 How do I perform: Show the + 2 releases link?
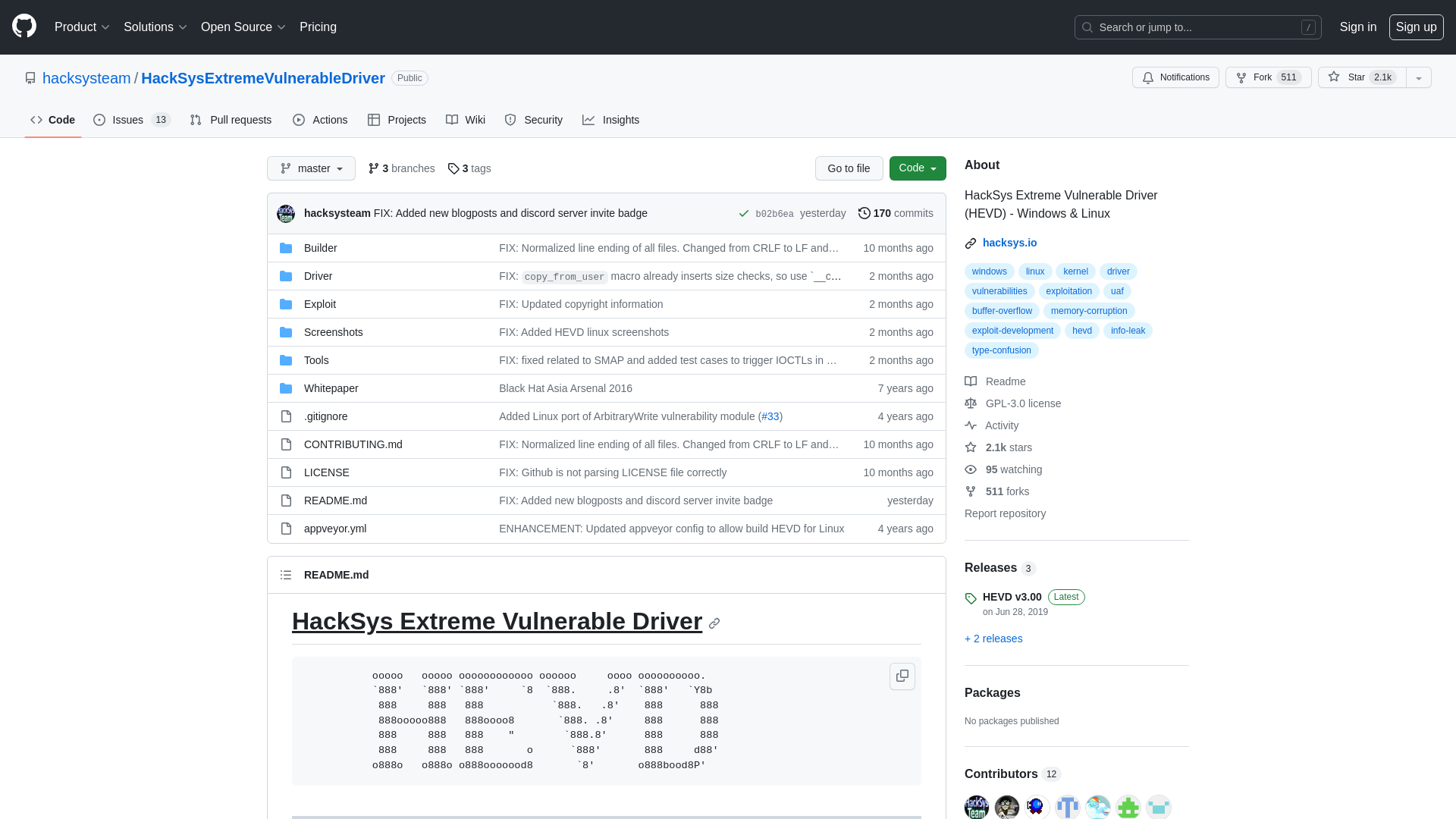point(993,639)
